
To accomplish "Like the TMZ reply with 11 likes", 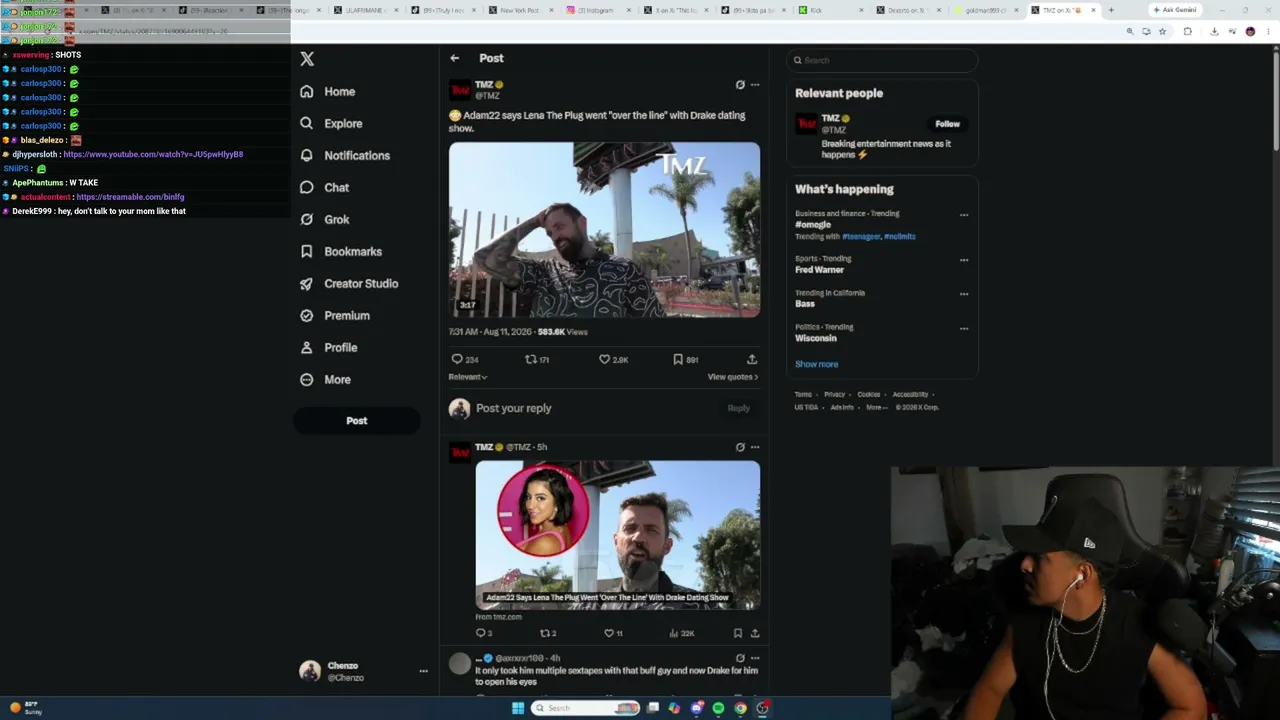I will pyautogui.click(x=613, y=633).
